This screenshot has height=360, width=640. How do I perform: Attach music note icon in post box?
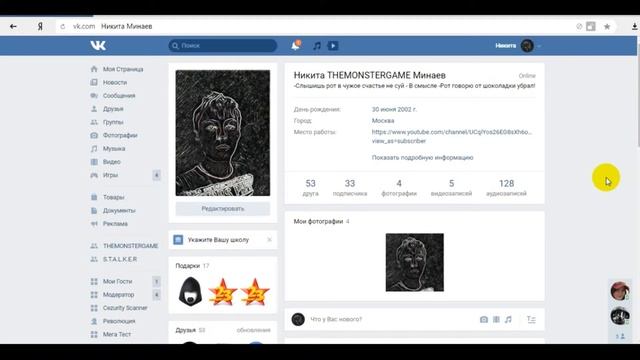(508, 319)
